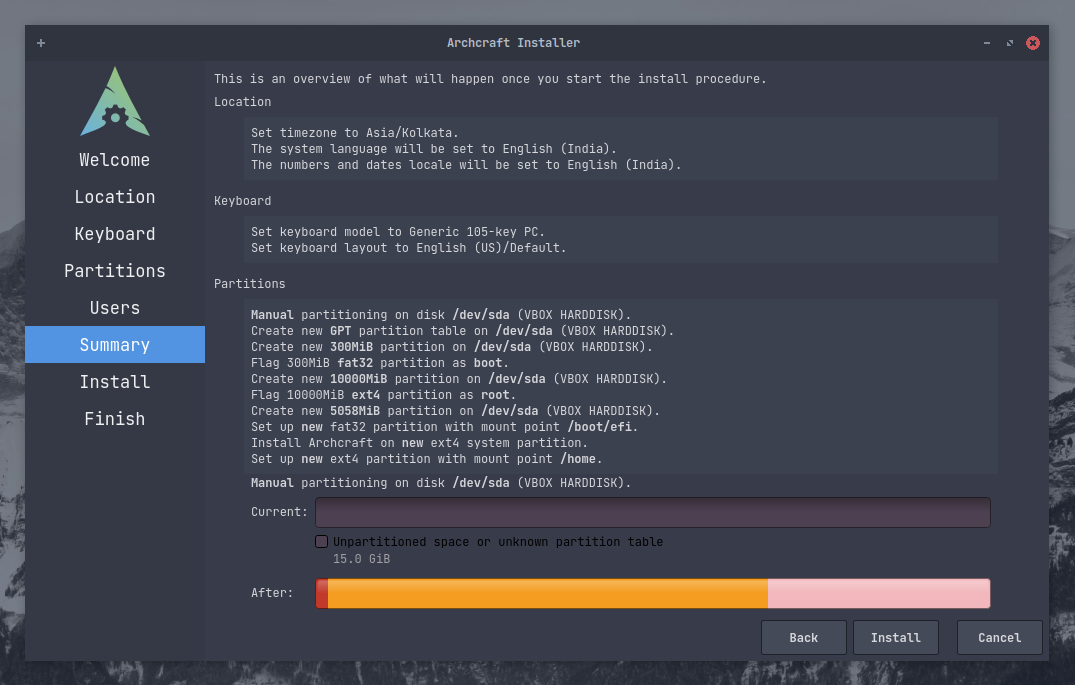
Task: Click the 'Unpartitioned space or unknown partition table' label
Action: pos(498,542)
